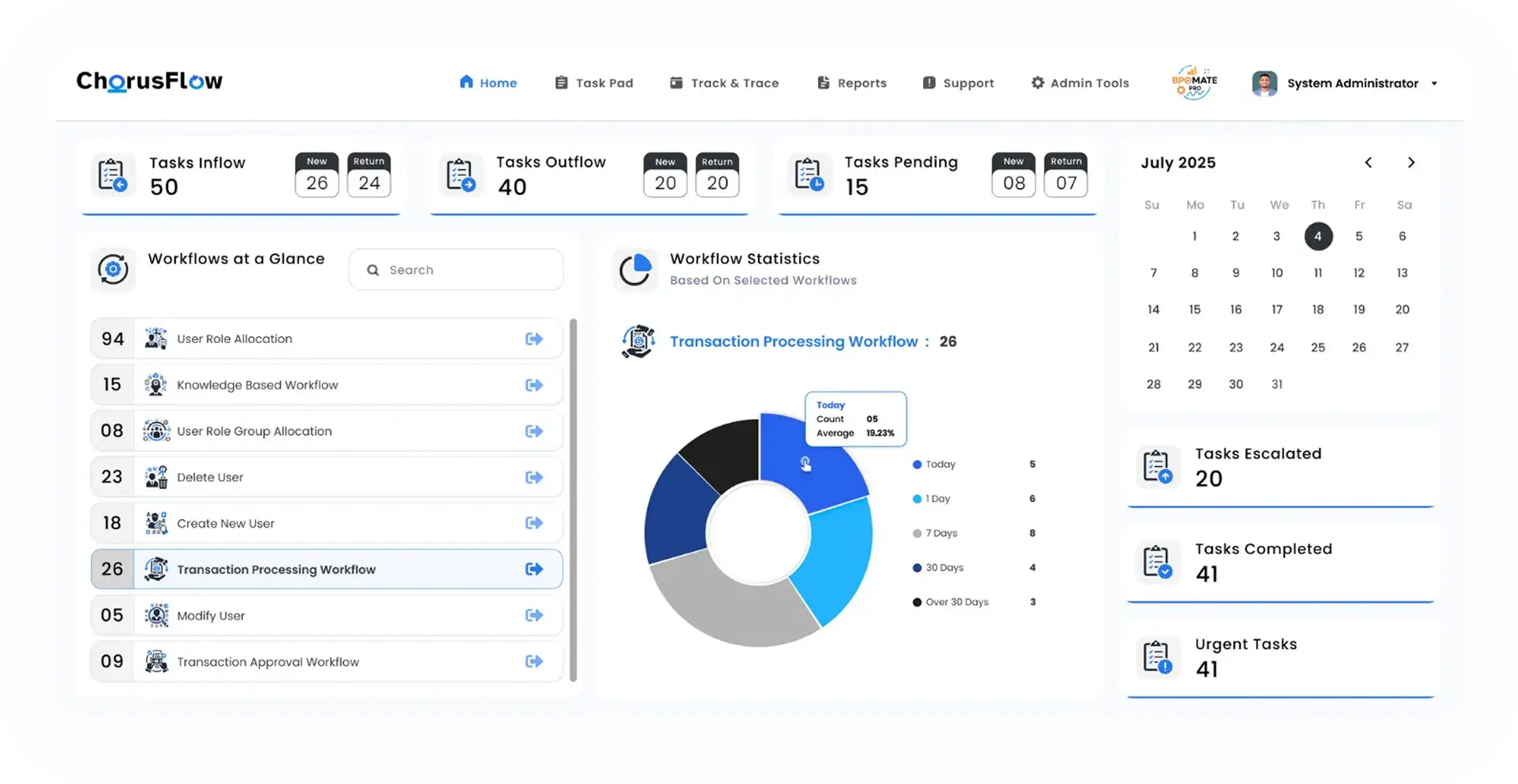Click the 30 Days legend entry
This screenshot has height=784, width=1518.
(x=974, y=567)
